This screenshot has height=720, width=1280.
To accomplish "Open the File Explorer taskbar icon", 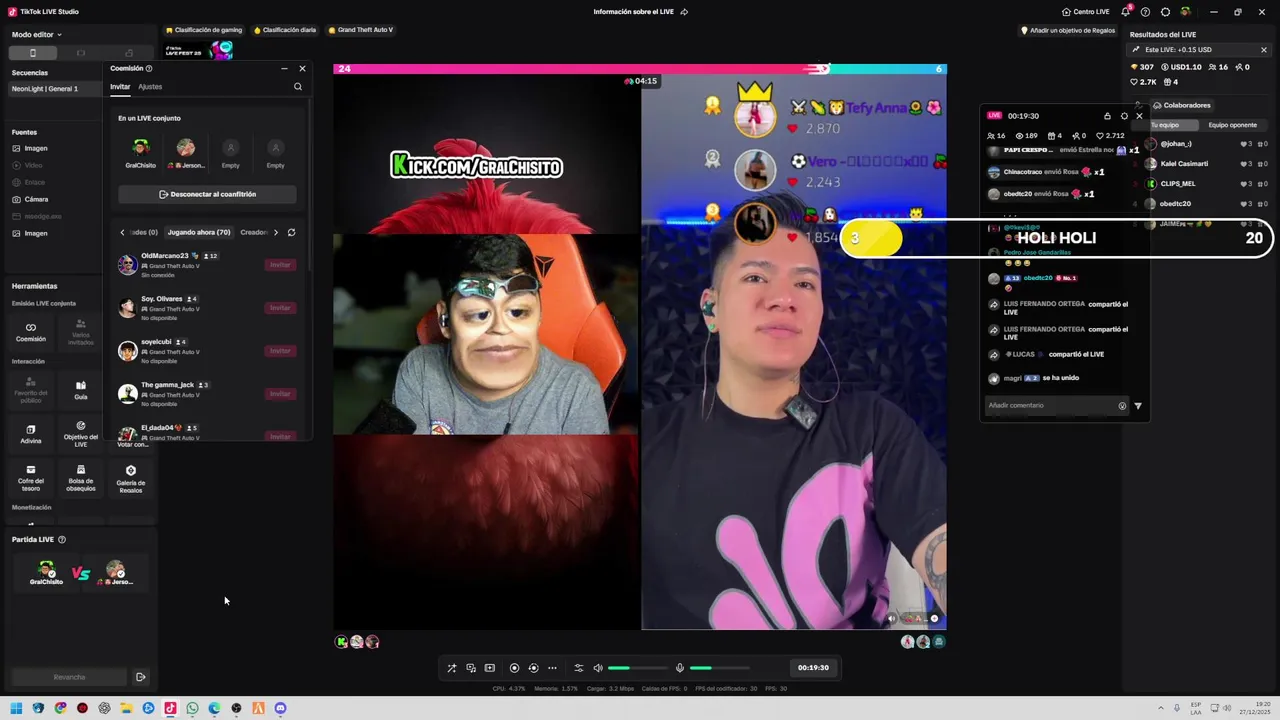I will click(126, 708).
